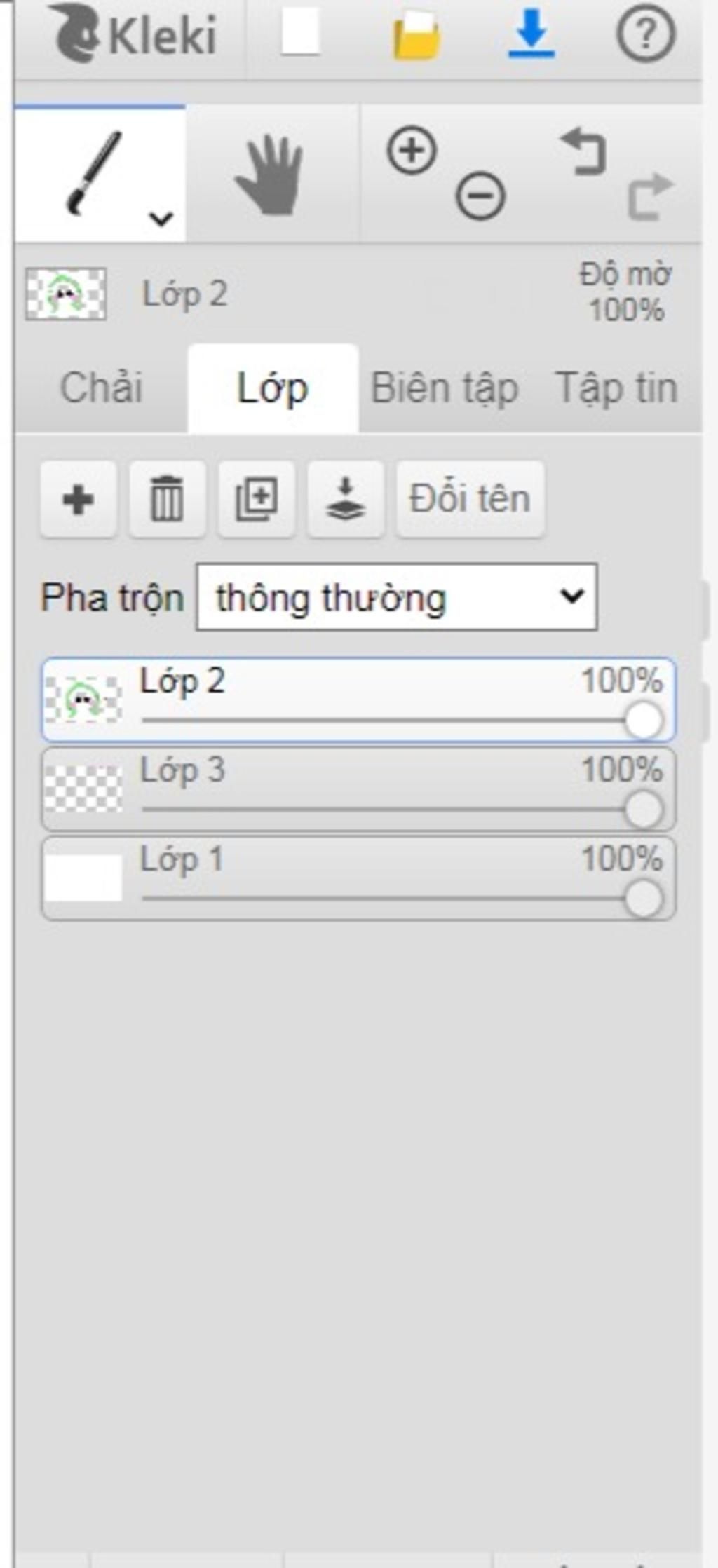The image size is (718, 1568).
Task: Delete the current layer with trash icon
Action: pyautogui.click(x=168, y=499)
